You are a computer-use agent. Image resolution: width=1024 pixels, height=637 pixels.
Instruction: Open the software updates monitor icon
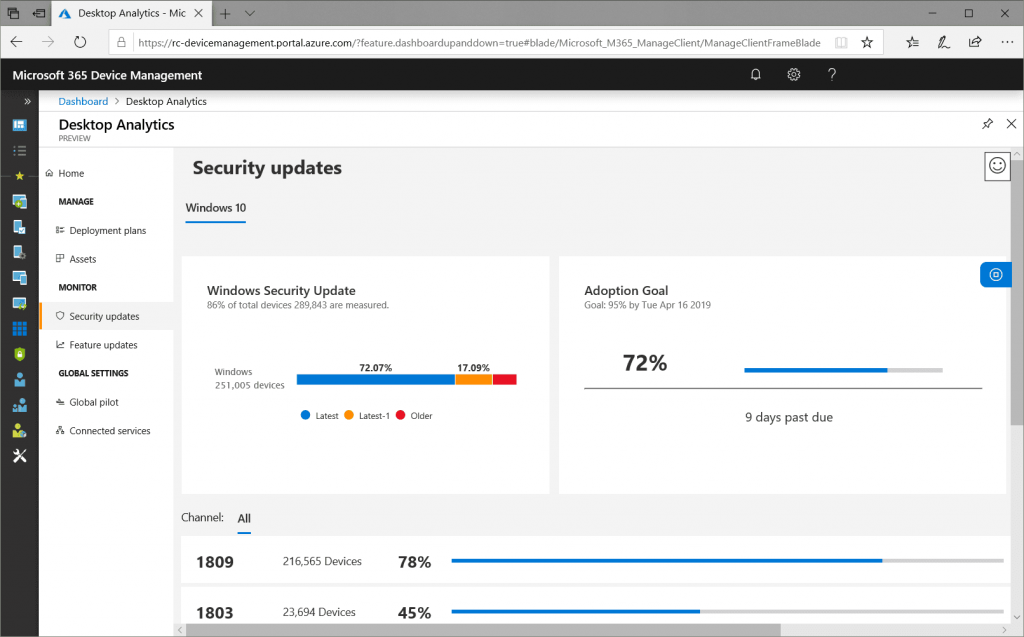(20, 303)
